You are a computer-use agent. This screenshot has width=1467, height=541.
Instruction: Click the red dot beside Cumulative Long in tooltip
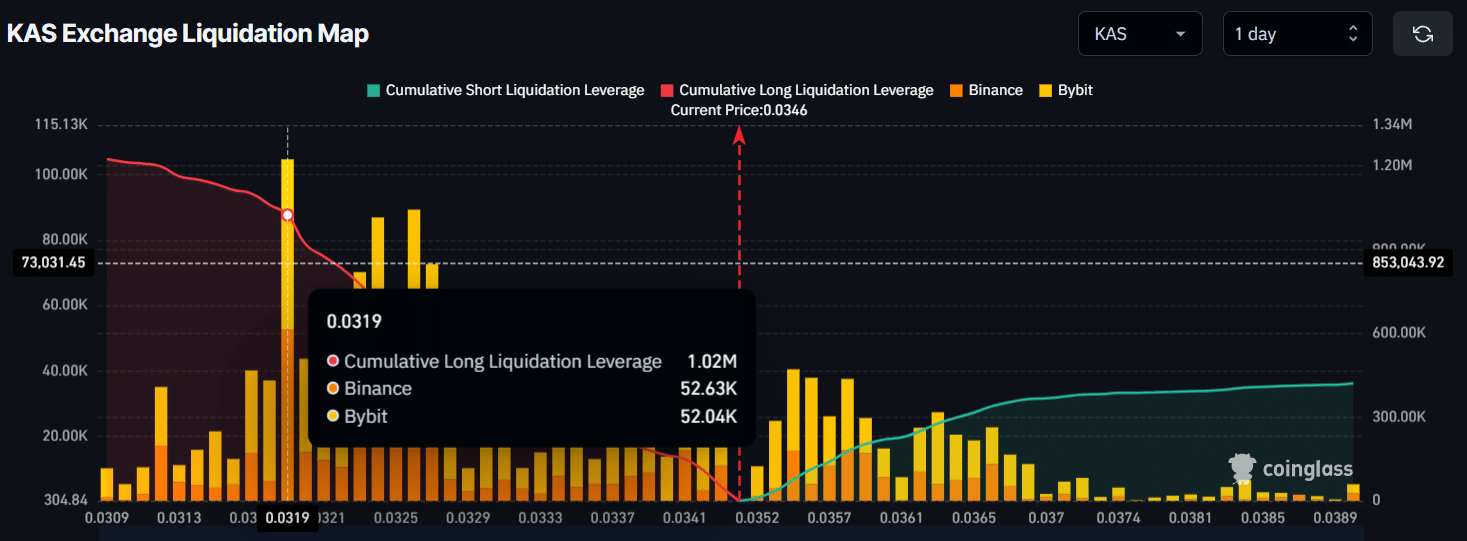click(333, 361)
